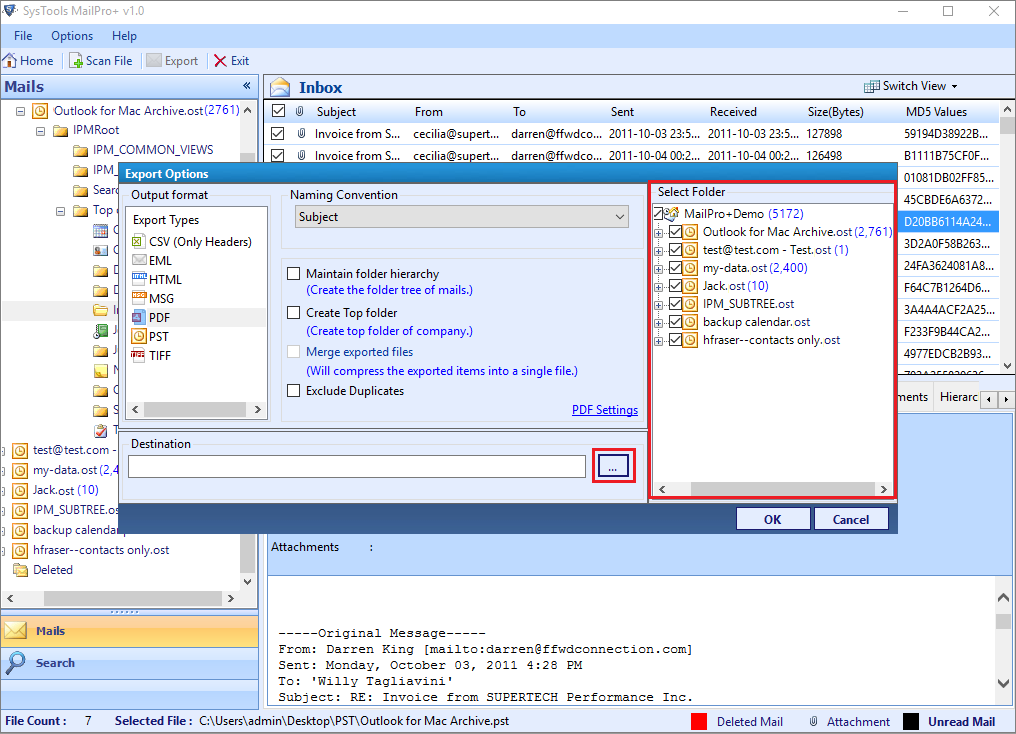
Task: Toggle select-all checkbox in Inbox header
Action: tap(279, 111)
